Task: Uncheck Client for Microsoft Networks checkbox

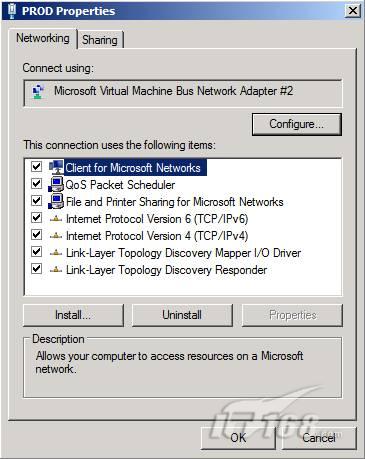Action: [36, 167]
